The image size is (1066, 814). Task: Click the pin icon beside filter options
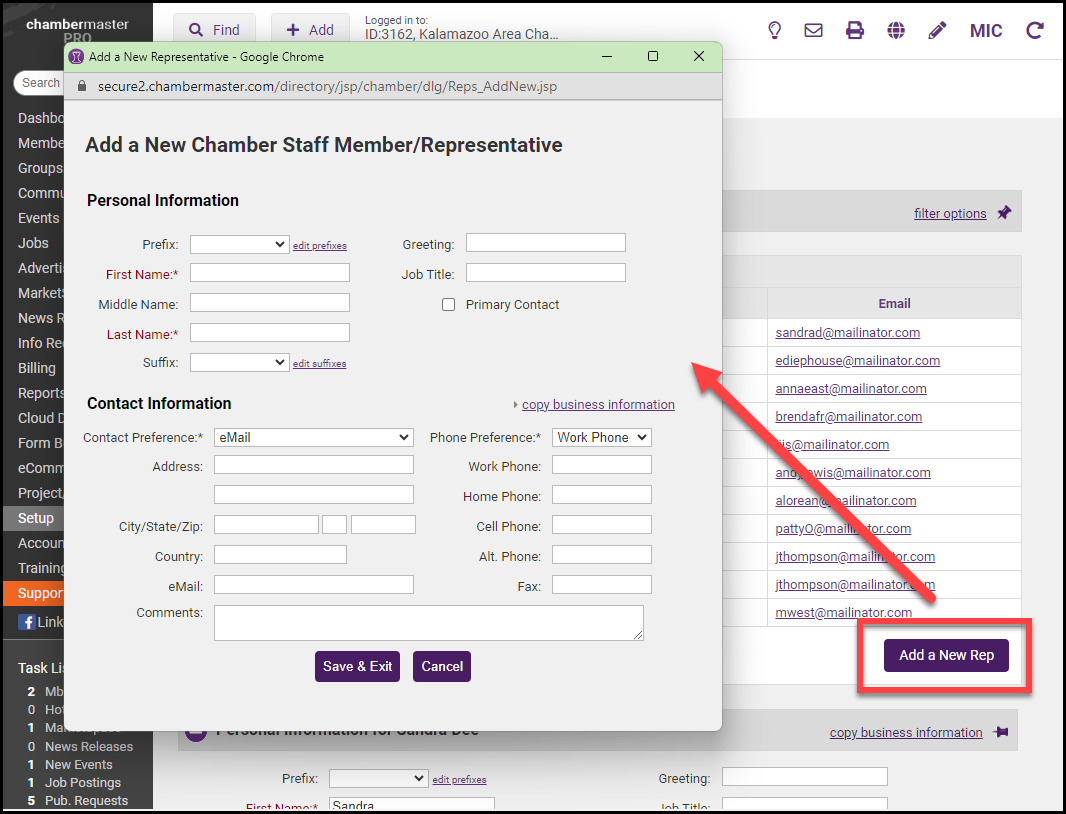click(x=1004, y=213)
